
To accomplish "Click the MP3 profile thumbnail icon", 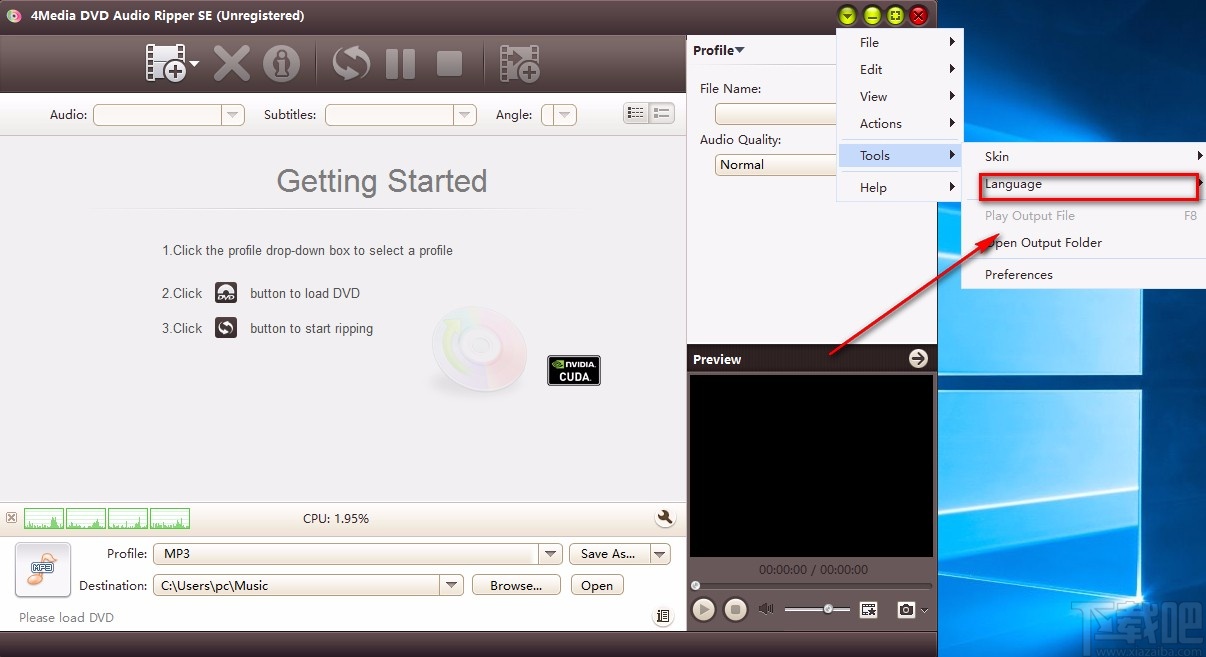I will click(43, 570).
